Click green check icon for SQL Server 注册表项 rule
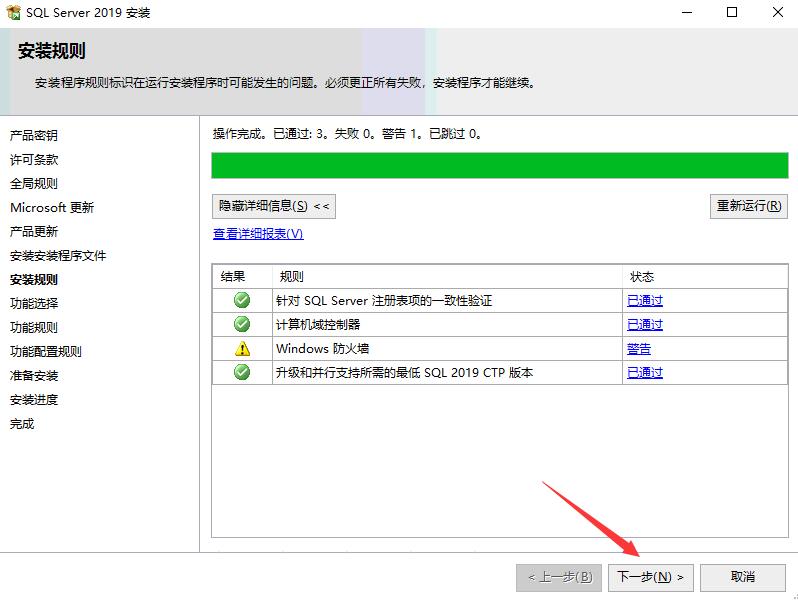The width and height of the screenshot is (798, 600). [242, 300]
